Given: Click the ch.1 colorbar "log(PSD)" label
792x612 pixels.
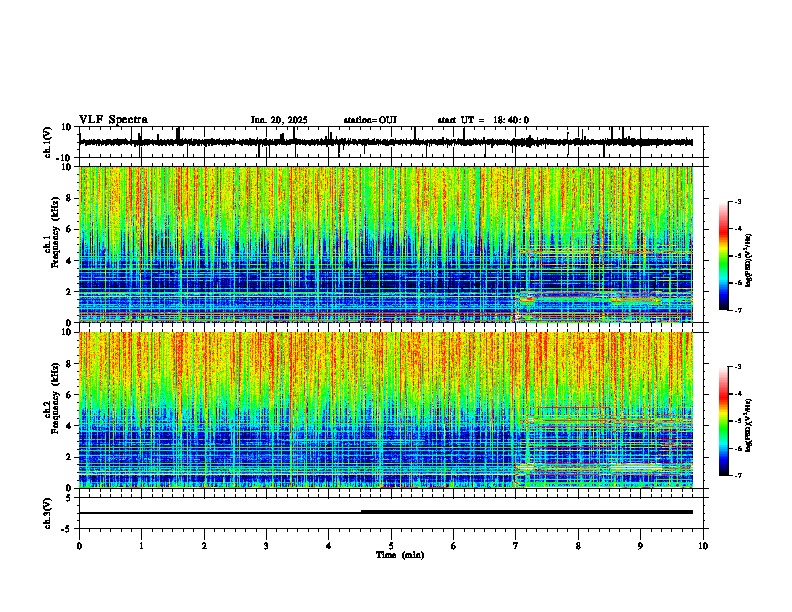Looking at the screenshot, I should coord(748,261).
